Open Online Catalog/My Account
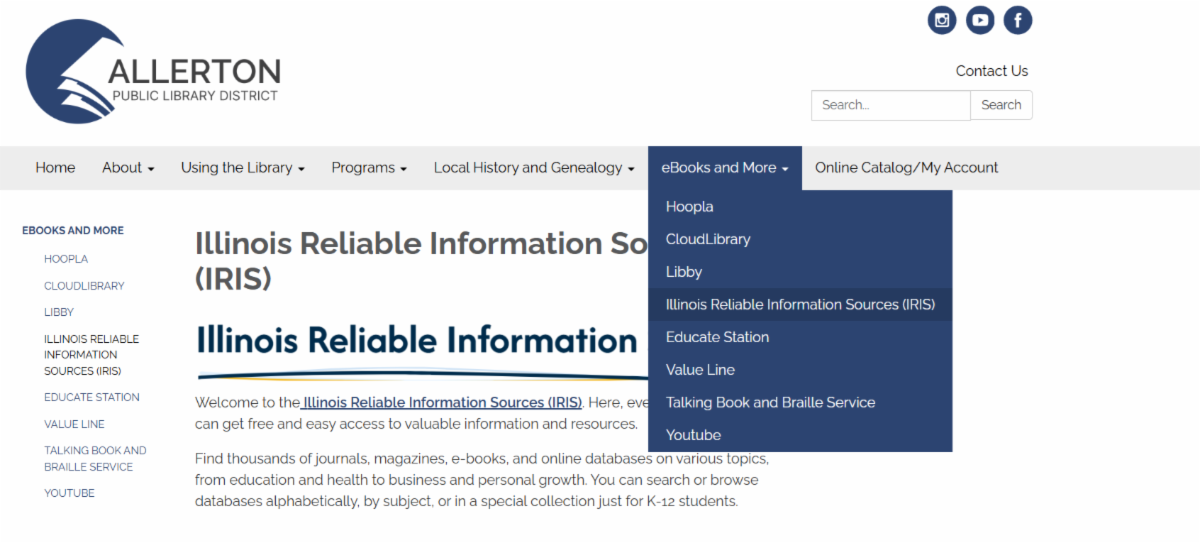This screenshot has height=543, width=1200. pos(906,168)
